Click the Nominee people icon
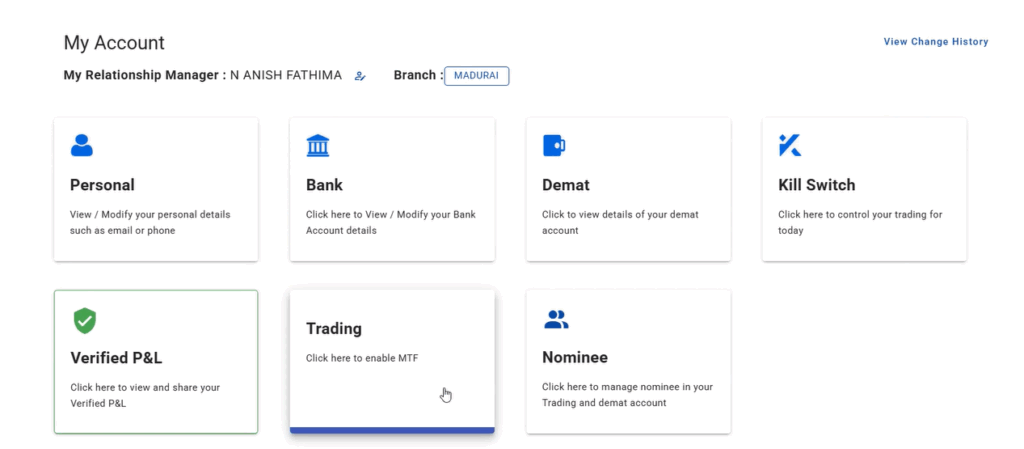The image size is (1024, 449). (556, 319)
